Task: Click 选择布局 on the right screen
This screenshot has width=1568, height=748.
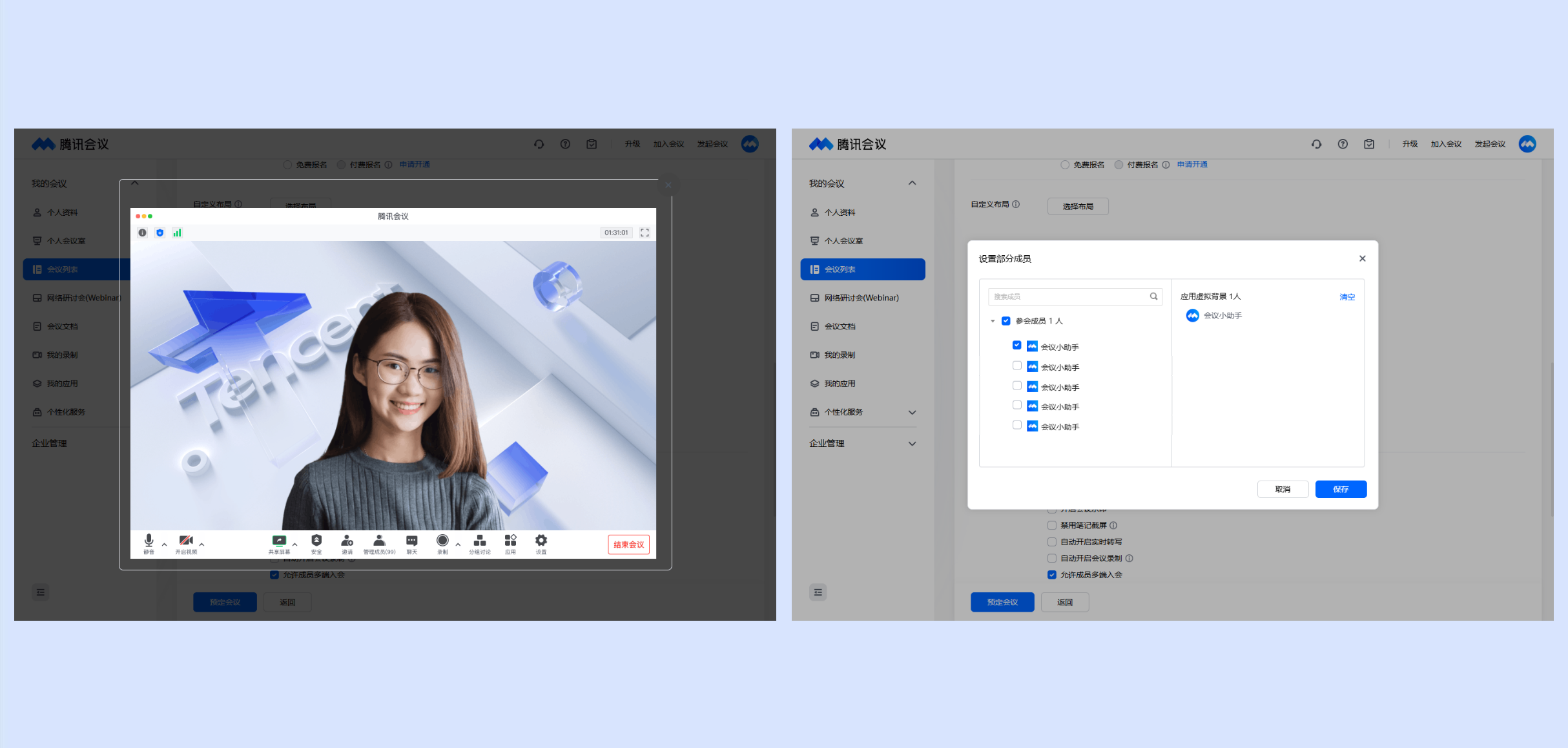Action: tap(1078, 206)
